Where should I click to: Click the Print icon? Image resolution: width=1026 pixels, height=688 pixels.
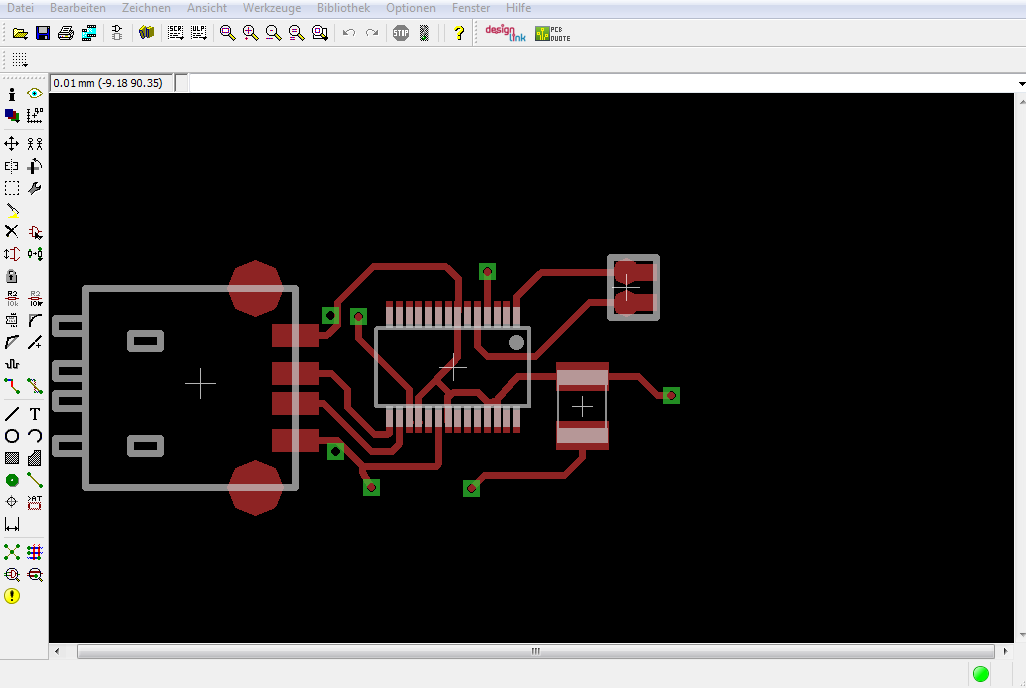tap(66, 33)
